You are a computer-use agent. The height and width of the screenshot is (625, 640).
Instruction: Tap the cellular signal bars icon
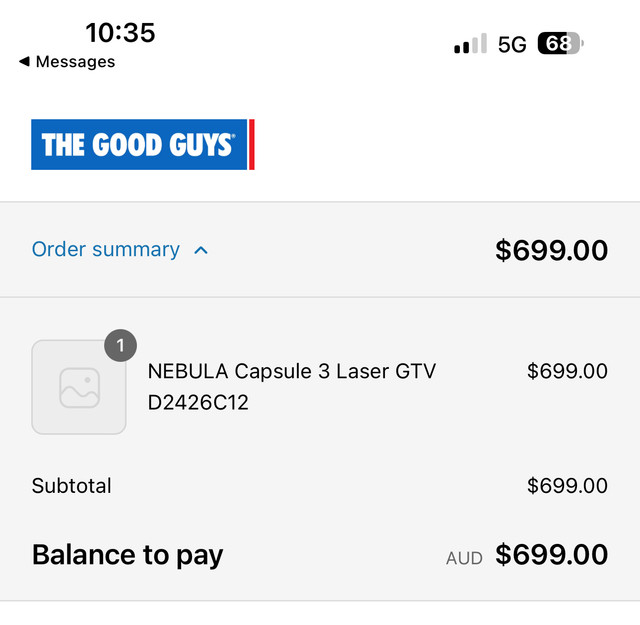471,43
